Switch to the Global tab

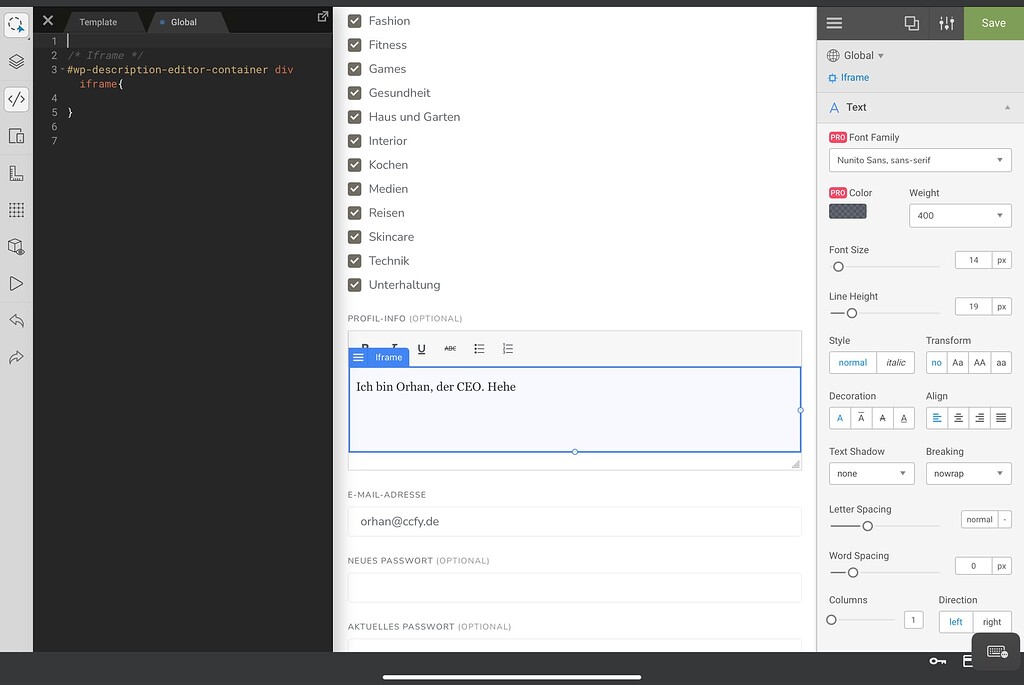pyautogui.click(x=187, y=22)
